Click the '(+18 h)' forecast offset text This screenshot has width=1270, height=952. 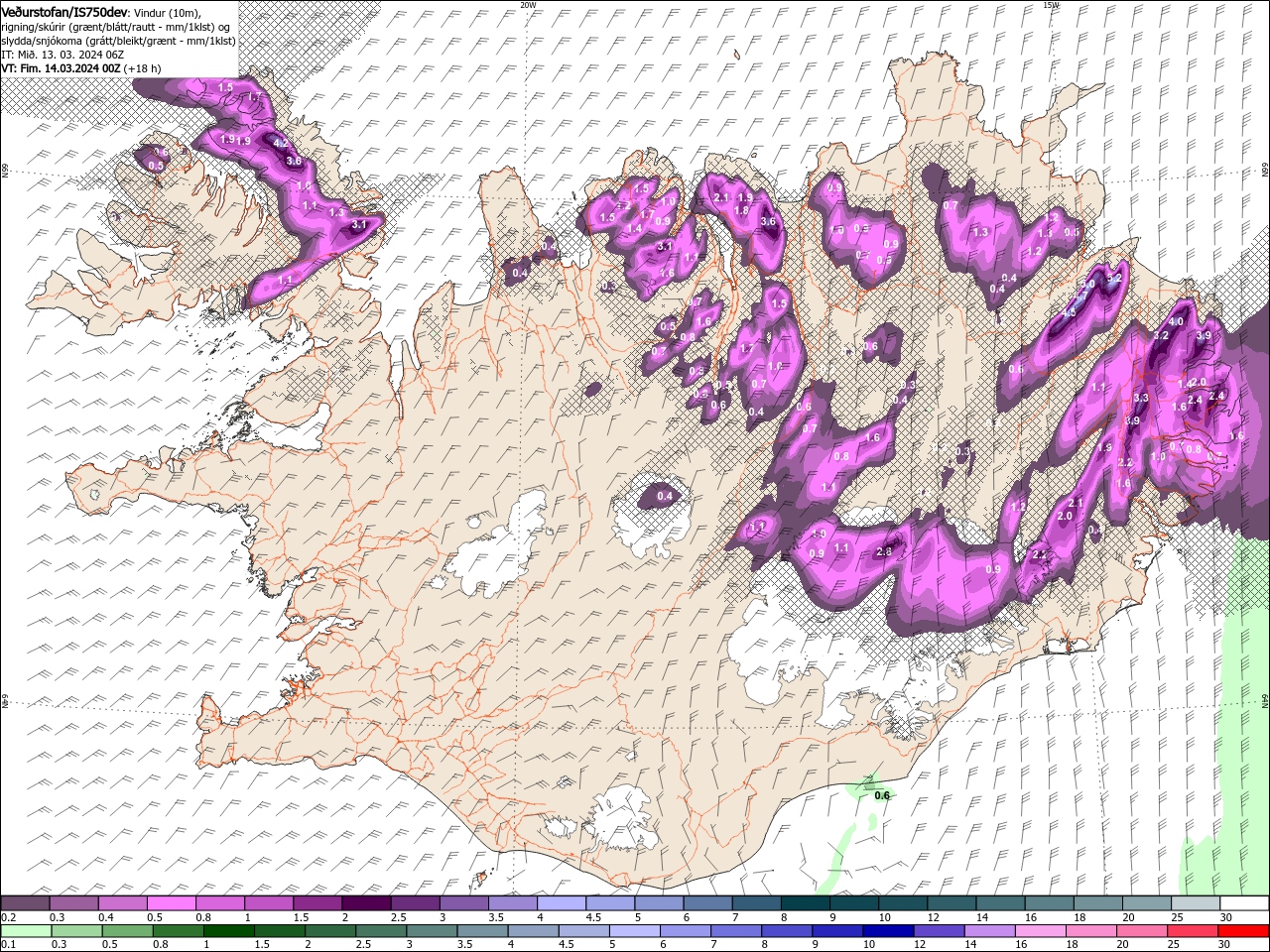[x=143, y=68]
